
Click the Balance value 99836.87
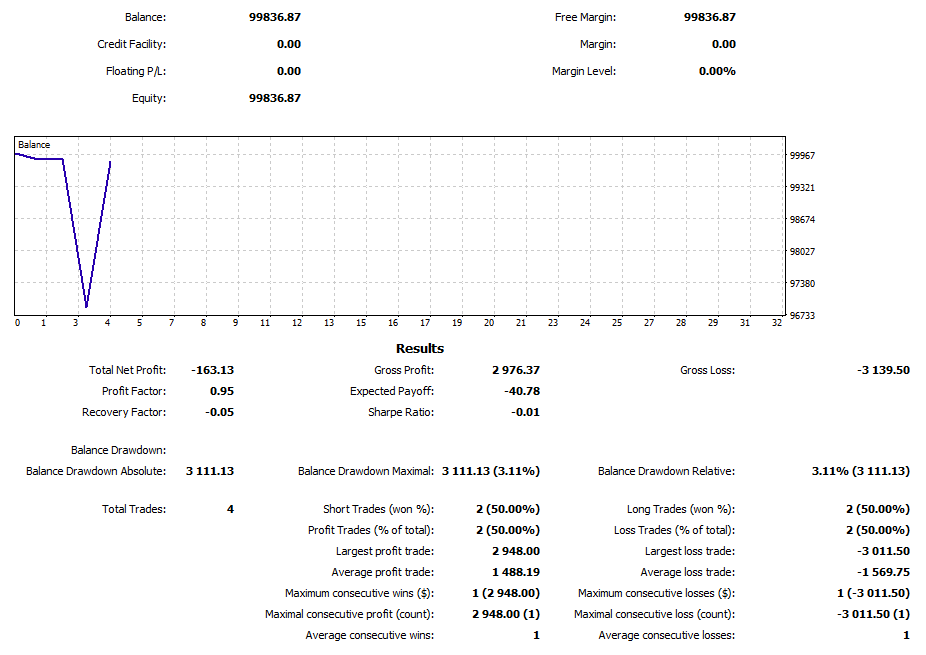(x=274, y=17)
